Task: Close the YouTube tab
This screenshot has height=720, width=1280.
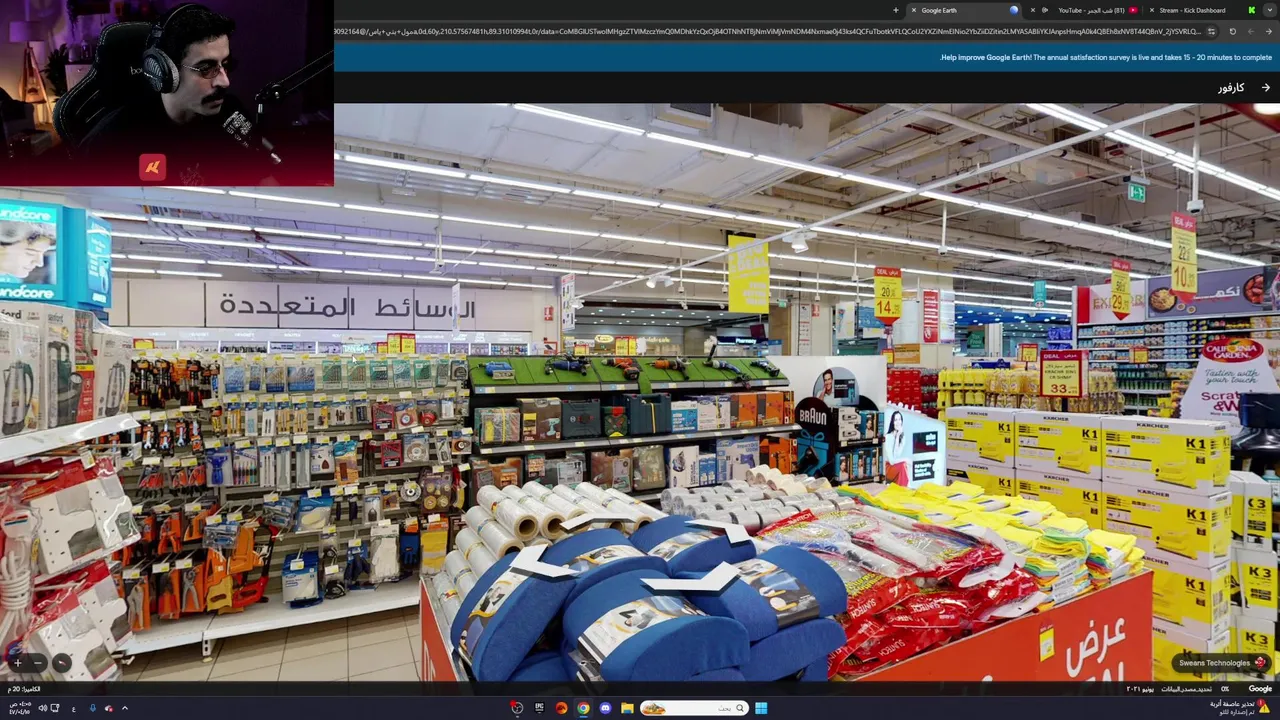Action: point(1033,10)
